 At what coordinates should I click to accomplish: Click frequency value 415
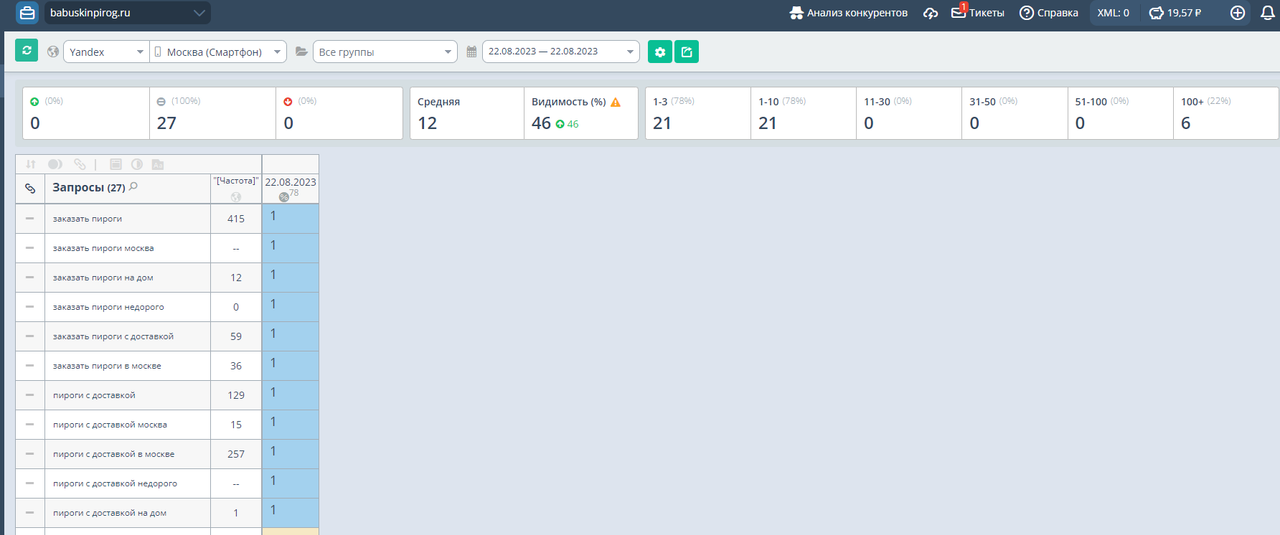click(x=236, y=218)
